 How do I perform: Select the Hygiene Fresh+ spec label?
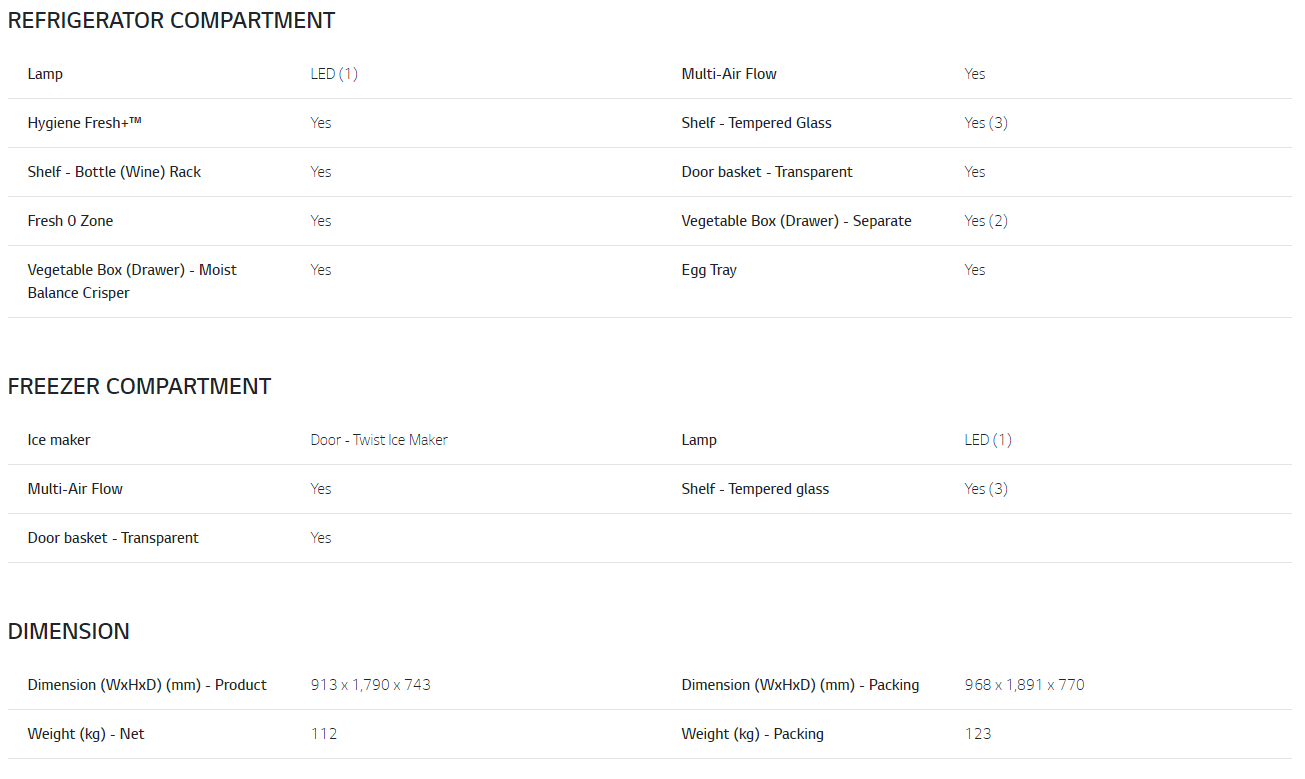coord(84,123)
